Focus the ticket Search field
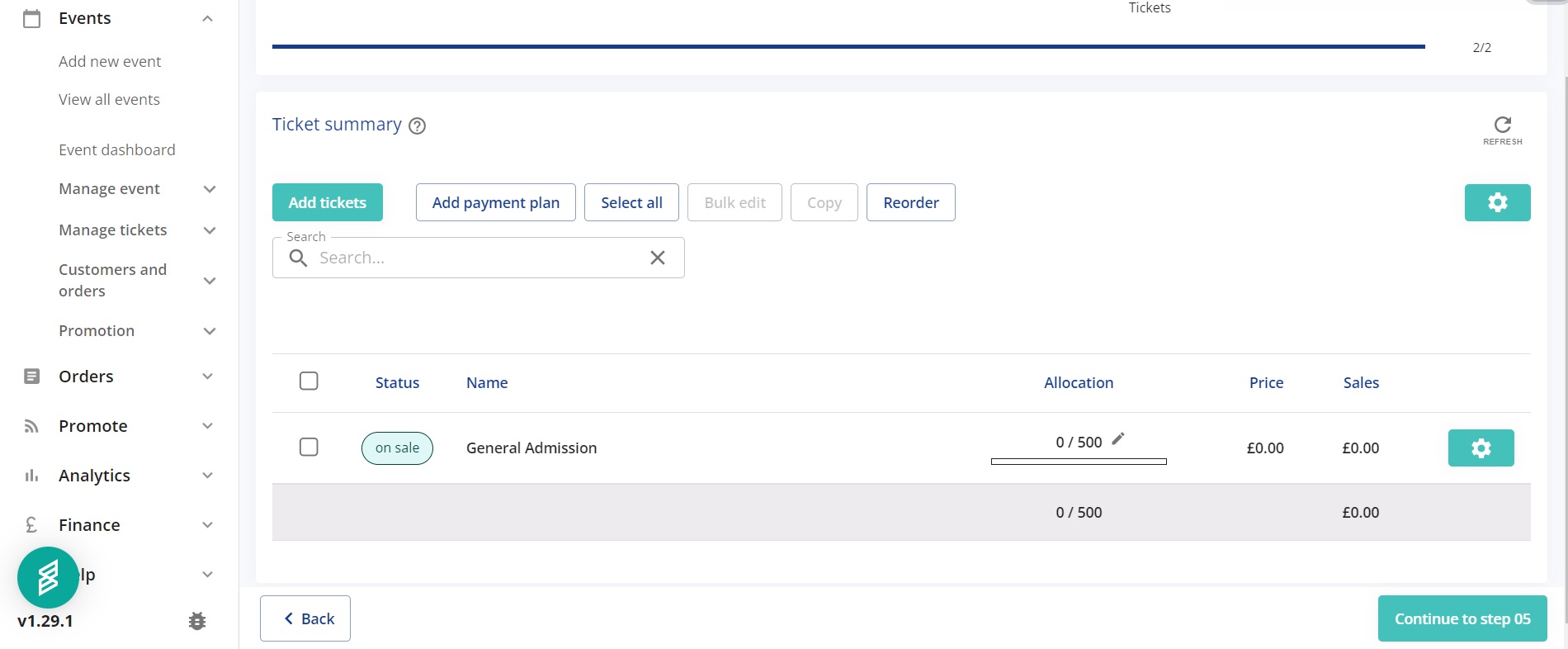Viewport: 1568px width, 649px height. (x=479, y=258)
